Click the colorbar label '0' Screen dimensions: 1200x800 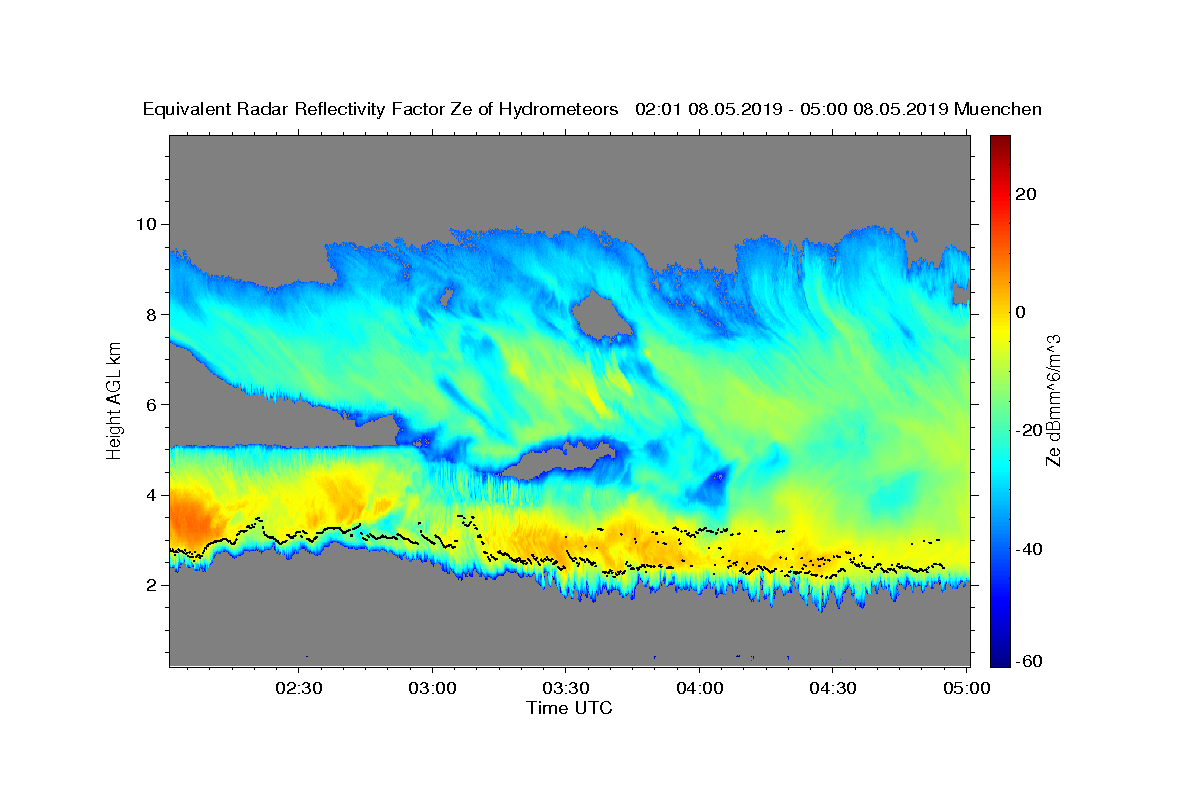(1021, 312)
